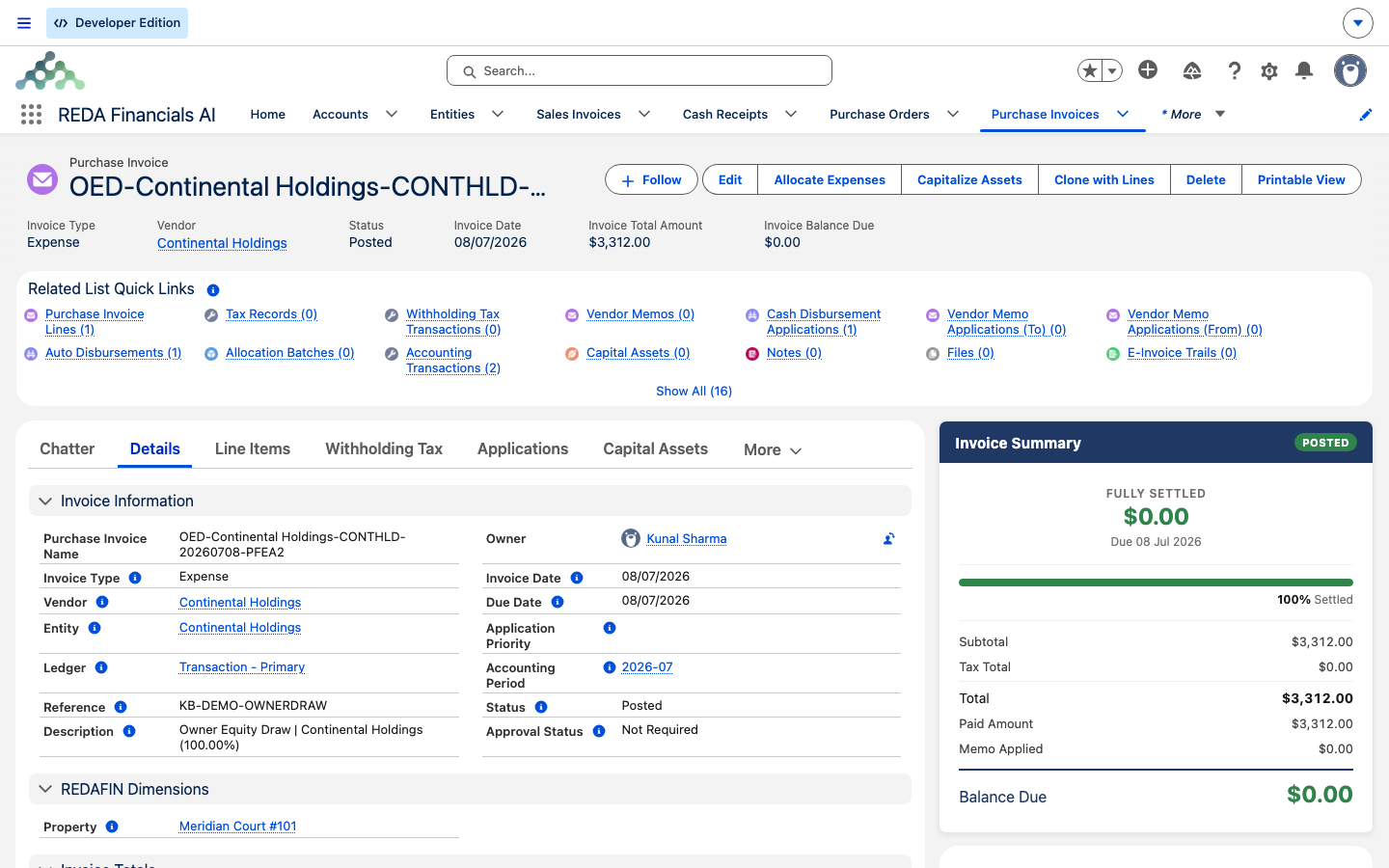This screenshot has height=868, width=1389.
Task: Go to the Home nav tab
Action: tap(268, 114)
